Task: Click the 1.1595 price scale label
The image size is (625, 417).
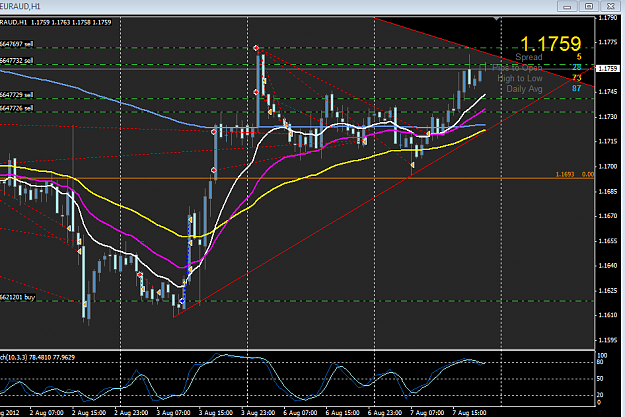Action: (607, 340)
